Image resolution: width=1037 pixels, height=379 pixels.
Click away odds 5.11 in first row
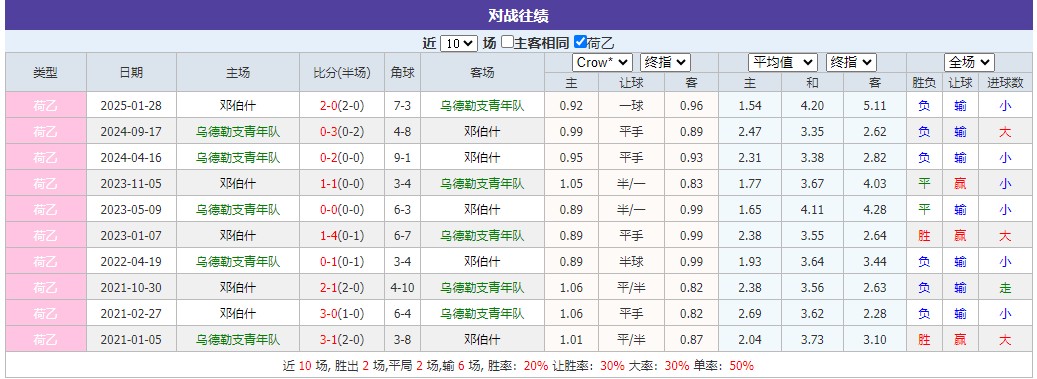click(875, 105)
